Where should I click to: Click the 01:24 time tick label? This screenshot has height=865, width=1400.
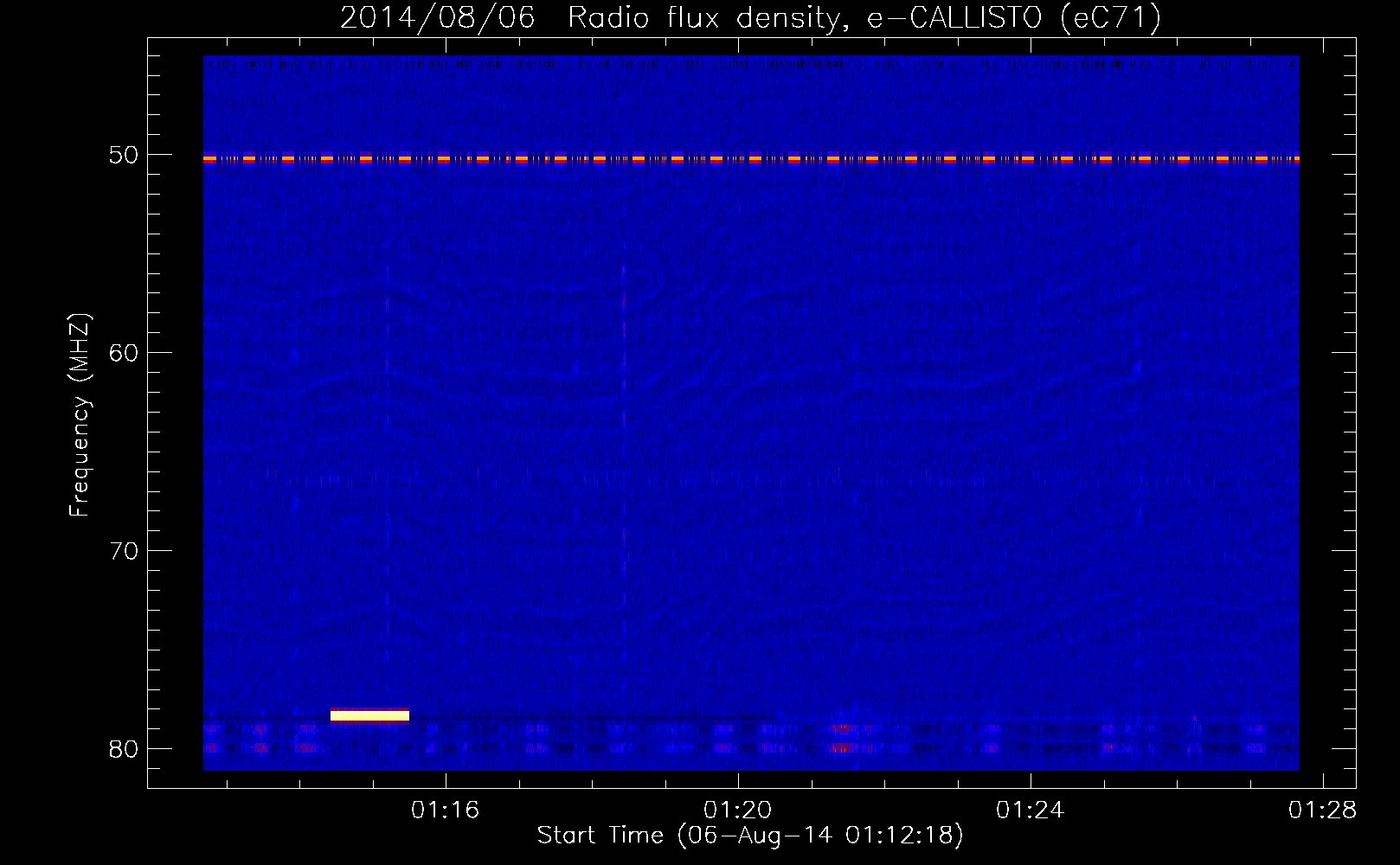1030,811
